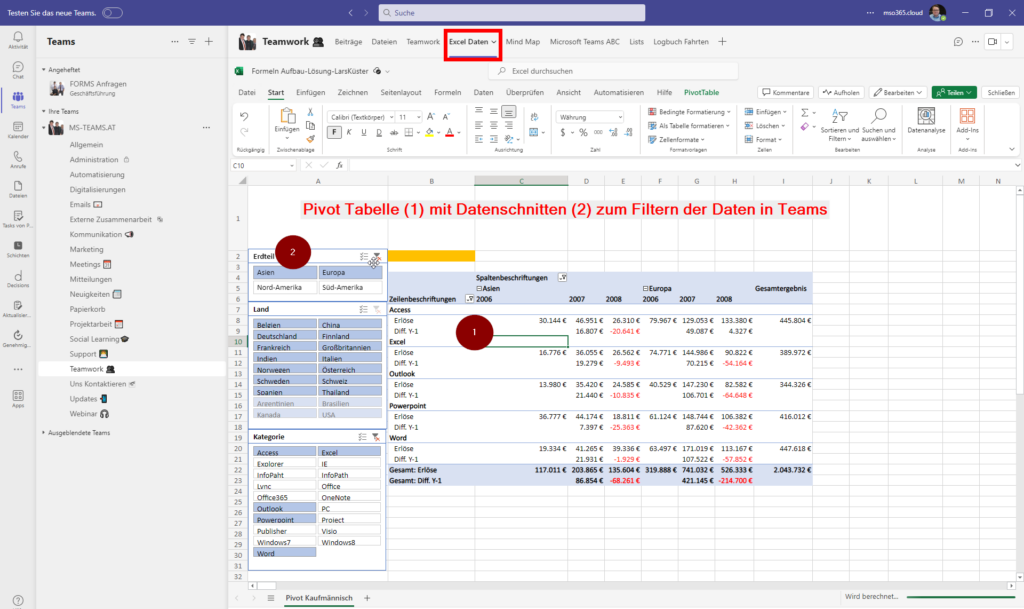The height and width of the screenshot is (609, 1024).
Task: Click the thousands separator 000 icon
Action: coord(598,133)
